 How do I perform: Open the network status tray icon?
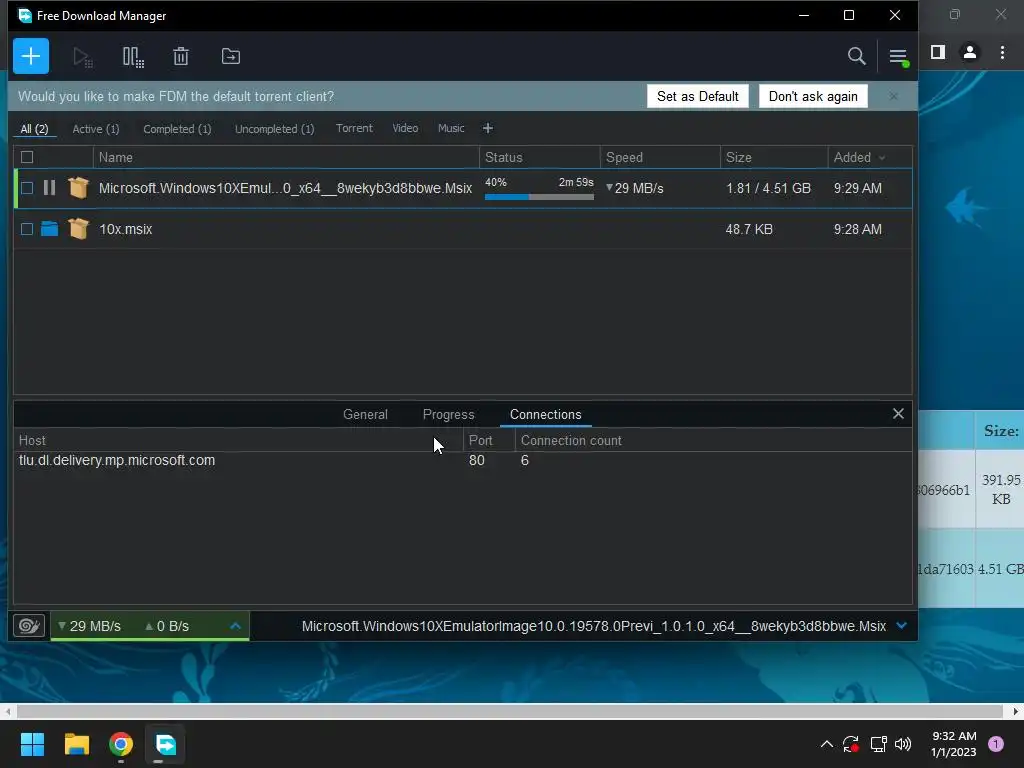[x=878, y=744]
